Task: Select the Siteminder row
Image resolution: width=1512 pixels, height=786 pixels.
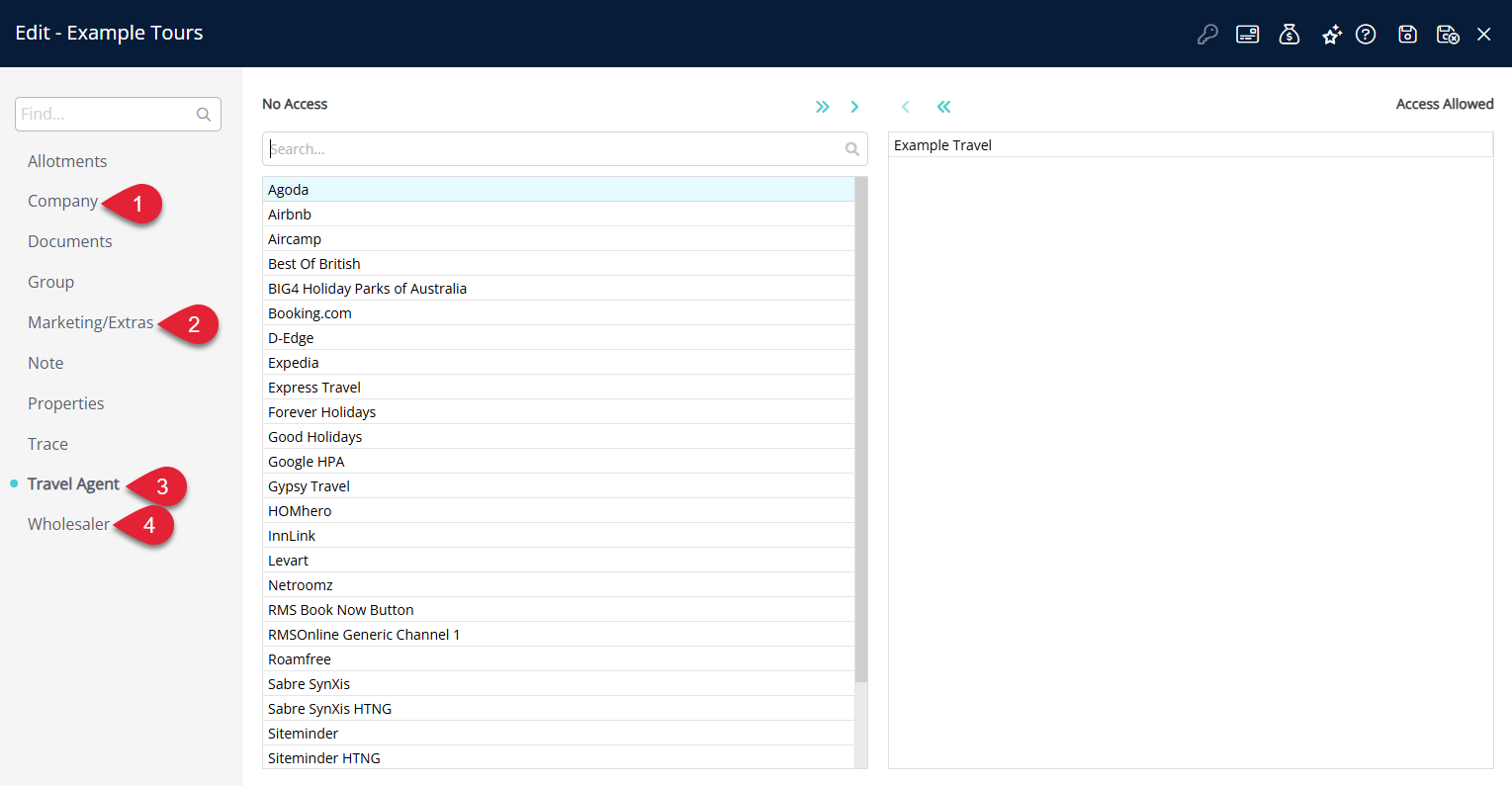Action: 559,734
